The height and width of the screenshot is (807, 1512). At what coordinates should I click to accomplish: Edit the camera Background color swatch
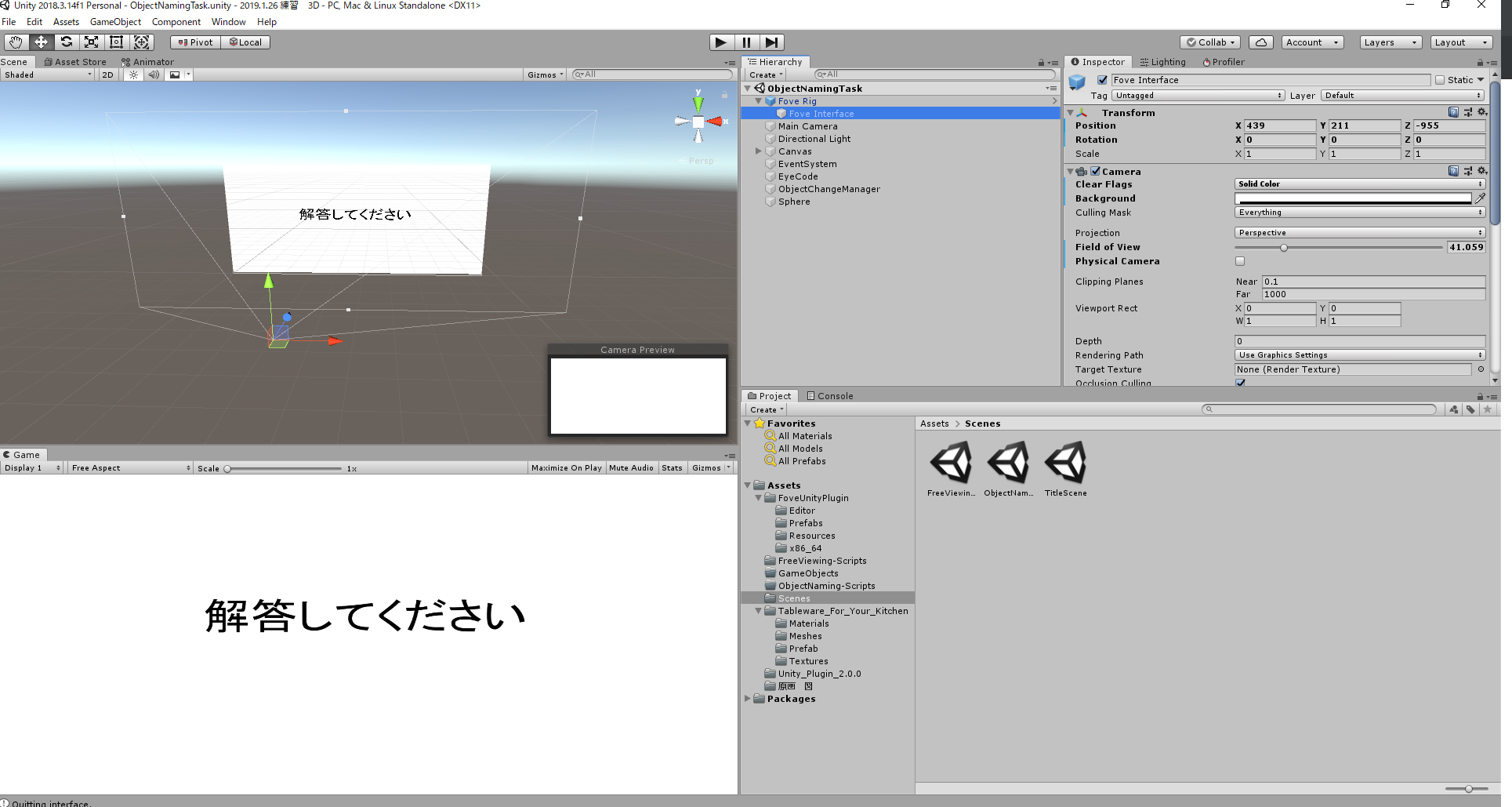[1354, 198]
